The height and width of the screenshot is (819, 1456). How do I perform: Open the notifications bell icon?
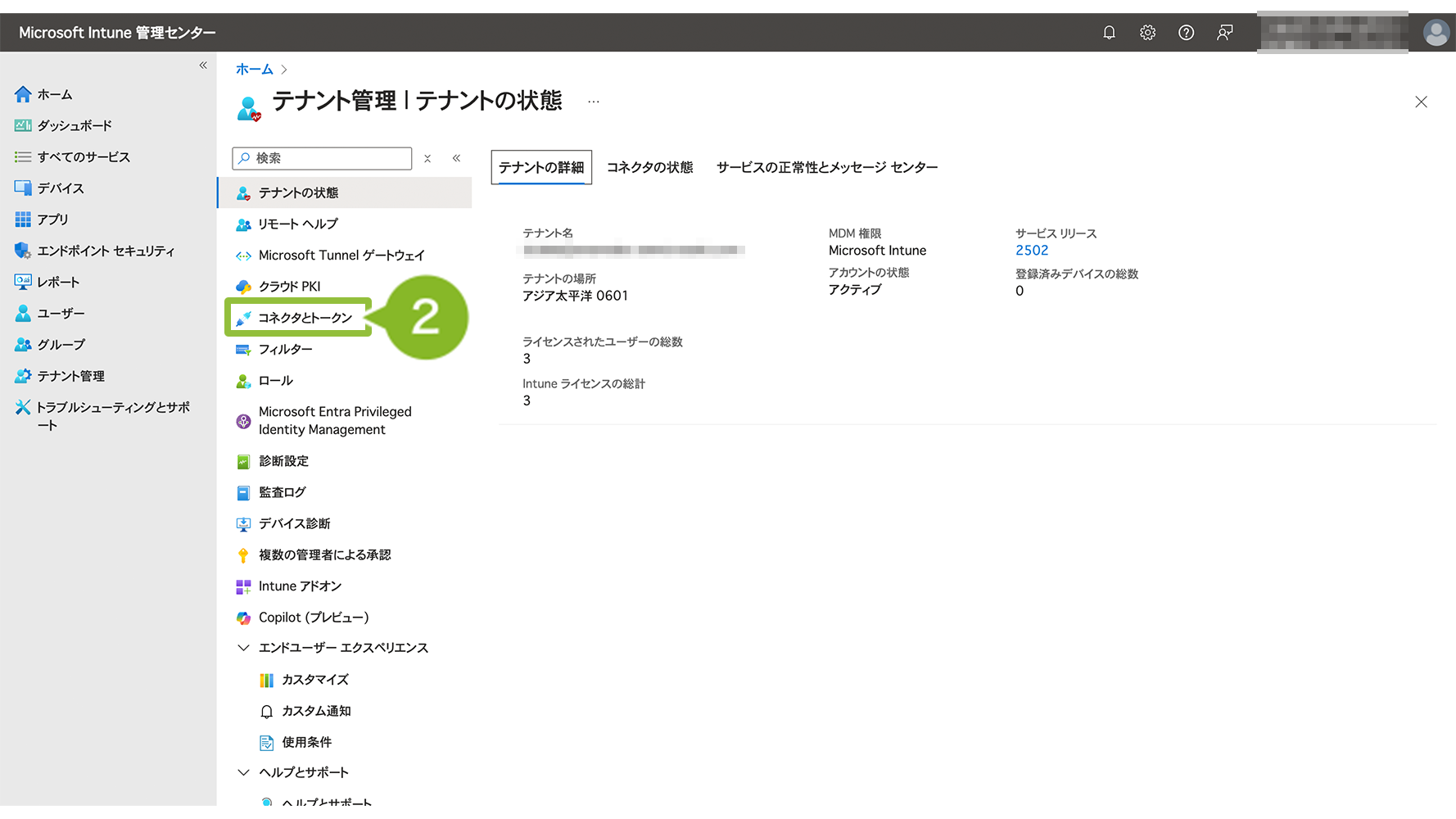point(1109,33)
